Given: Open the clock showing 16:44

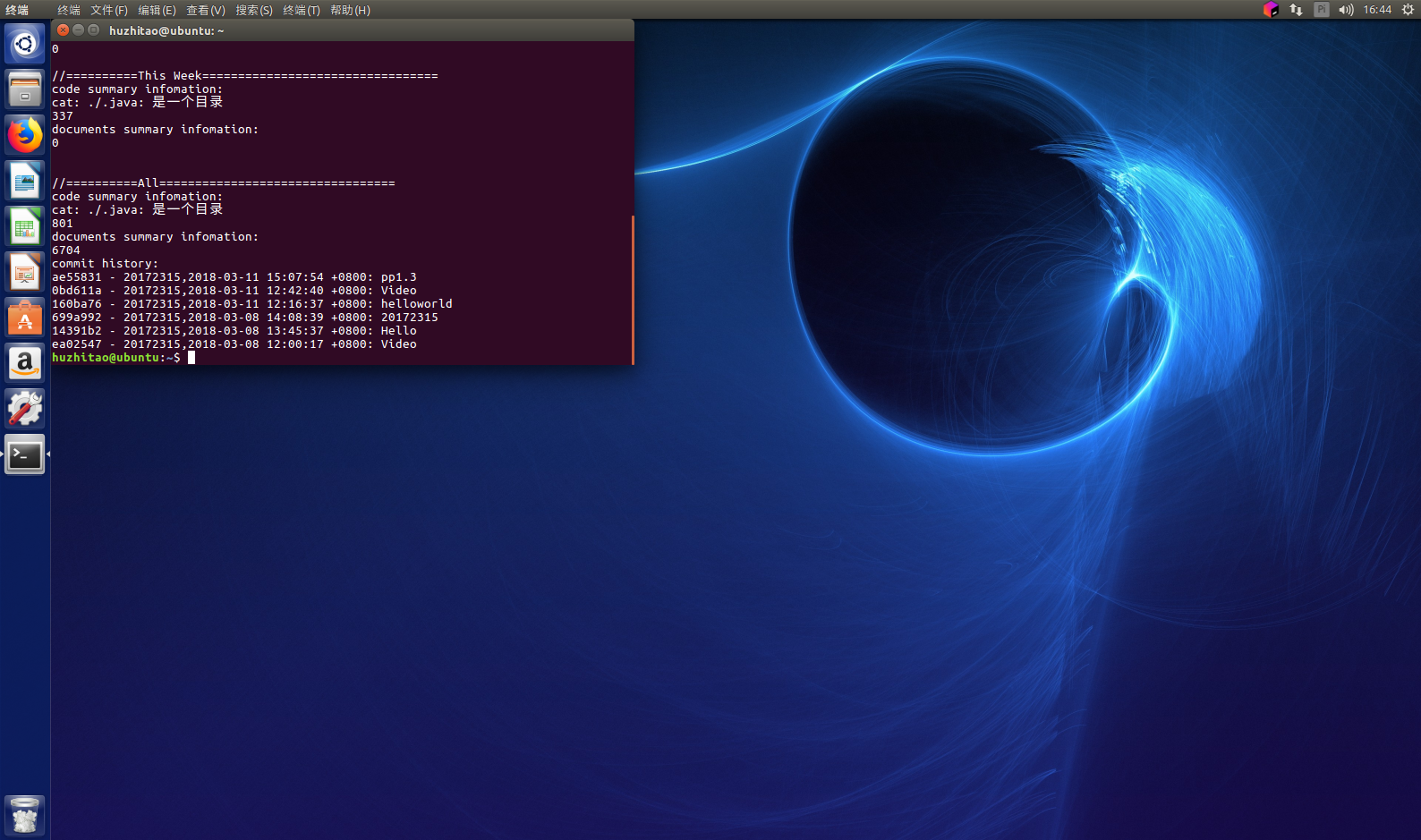Looking at the screenshot, I should (1377, 10).
